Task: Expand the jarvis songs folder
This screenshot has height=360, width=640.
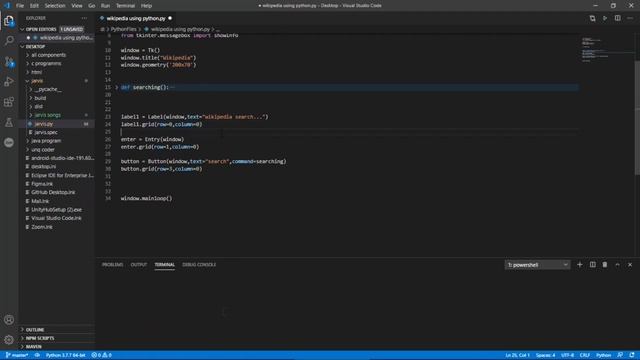Action: point(47,115)
